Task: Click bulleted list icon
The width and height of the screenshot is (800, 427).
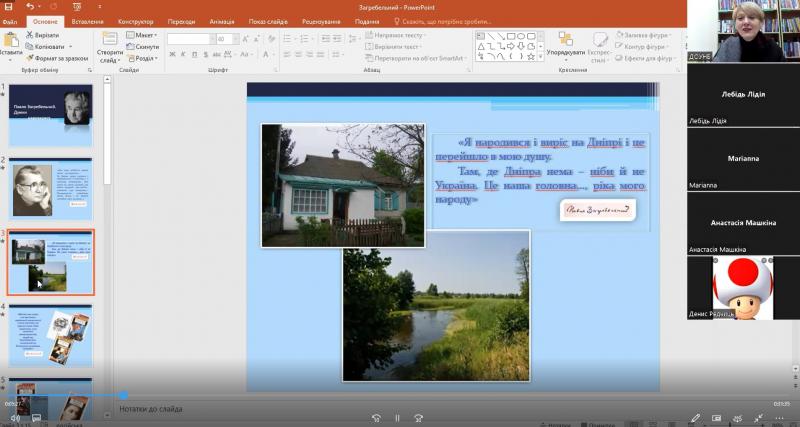Action: coord(289,39)
